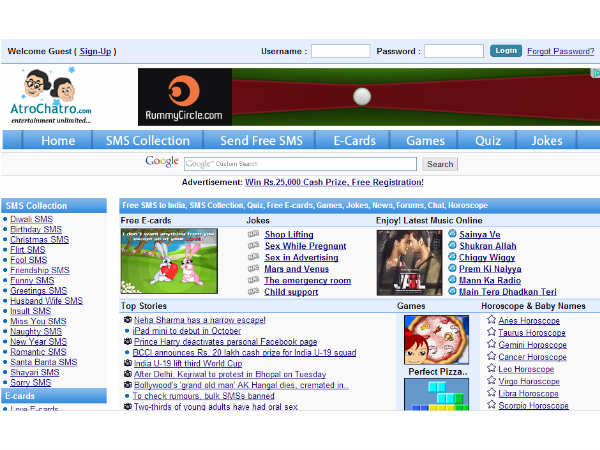
Task: Click the music icon beside Mann Ka Radio
Action: (452, 279)
